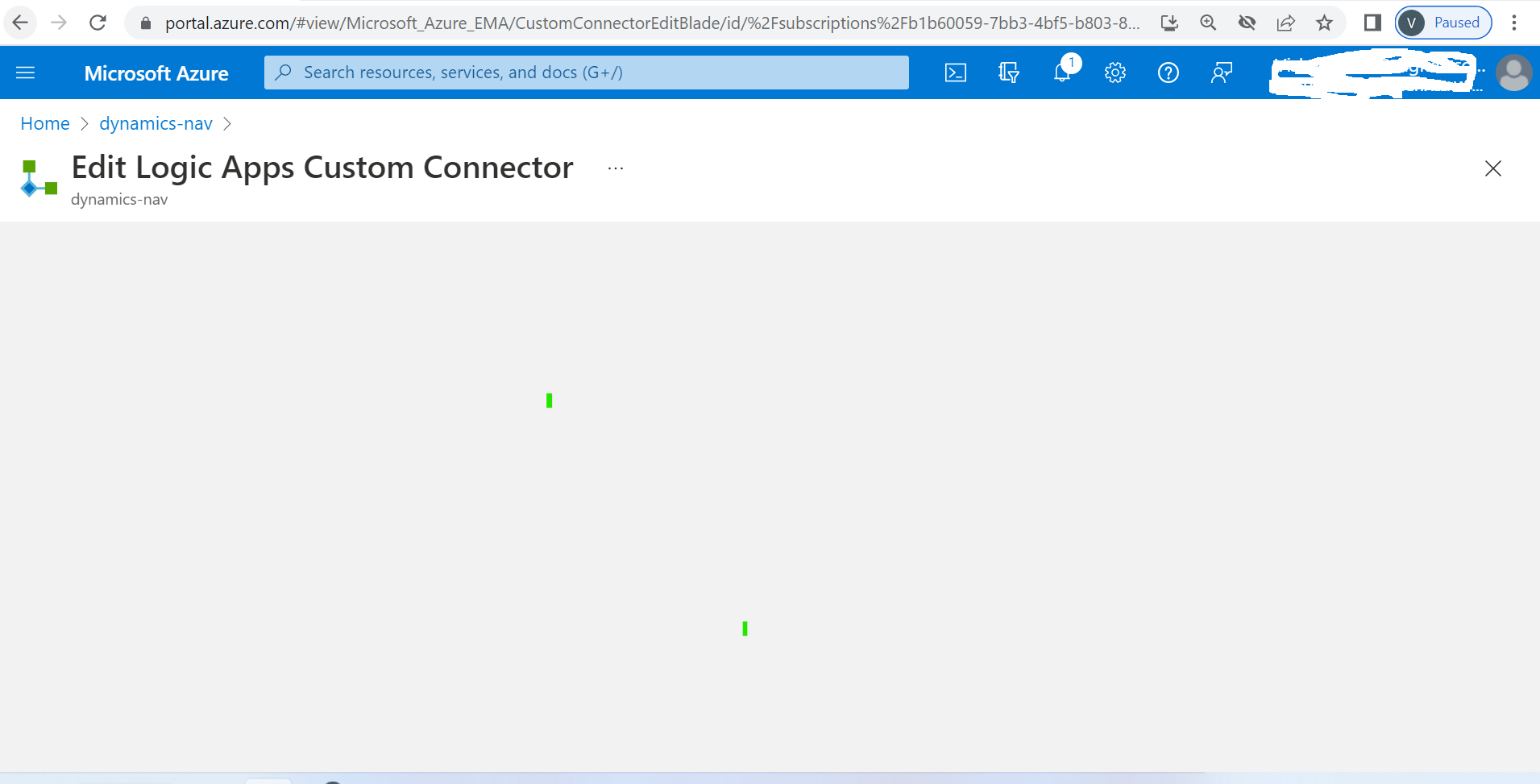Open the ellipsis menu beside the page title
The height and width of the screenshot is (784, 1540).
point(615,168)
